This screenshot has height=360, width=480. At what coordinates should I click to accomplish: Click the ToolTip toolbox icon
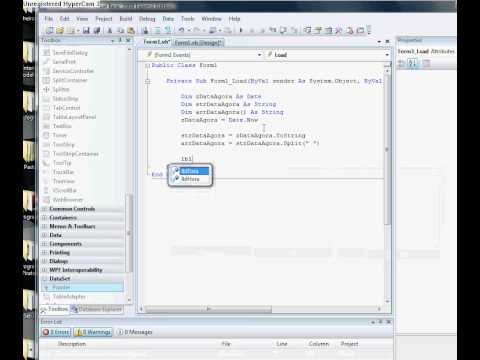(x=46, y=163)
